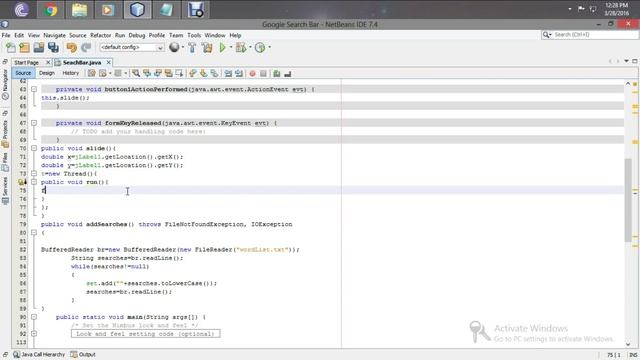Clean and build project icon
Screen dimensions: 640x360
pyautogui.click(x=207, y=47)
